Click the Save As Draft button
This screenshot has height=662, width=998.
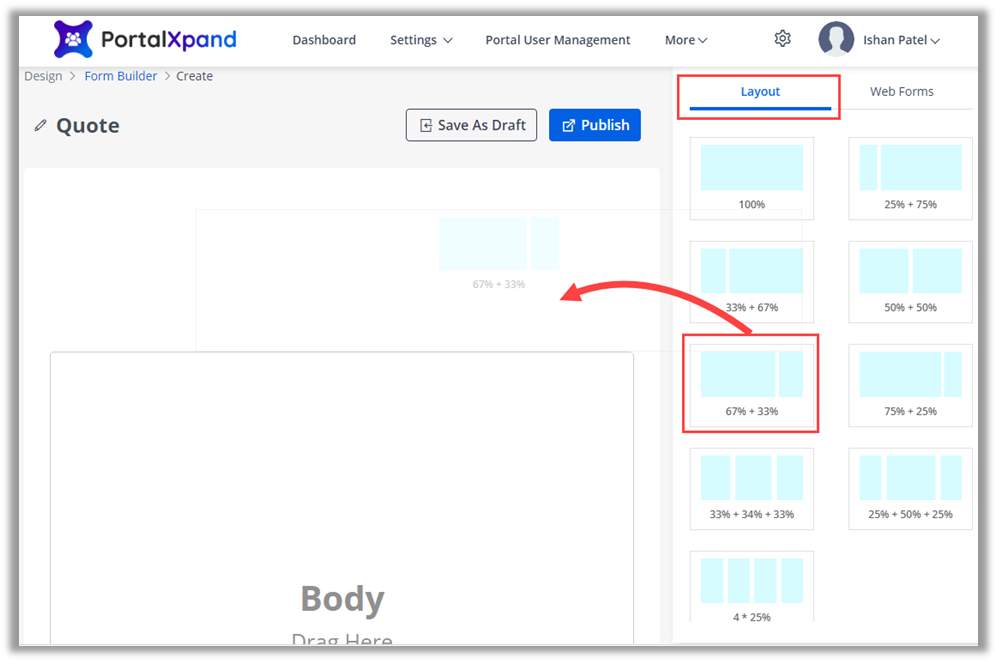(471, 125)
